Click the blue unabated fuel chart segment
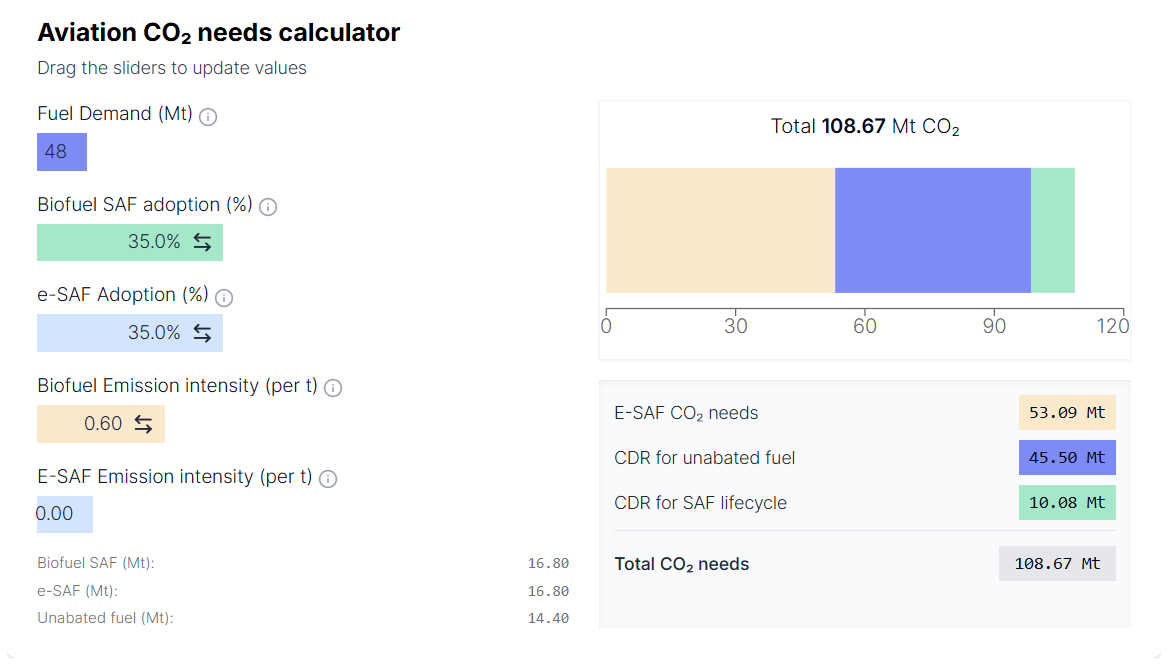1169x665 pixels. (x=933, y=230)
